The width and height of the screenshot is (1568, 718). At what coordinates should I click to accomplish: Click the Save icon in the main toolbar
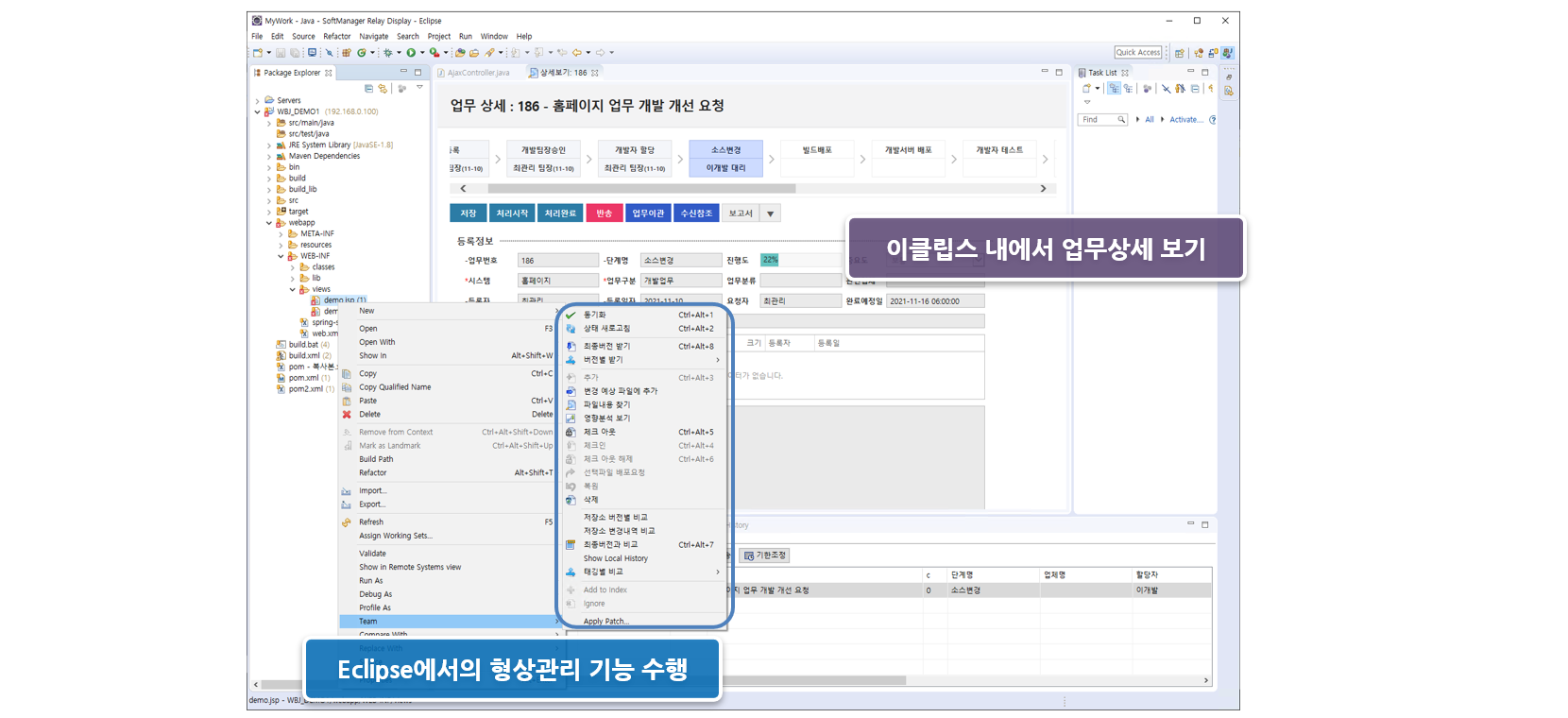281,53
